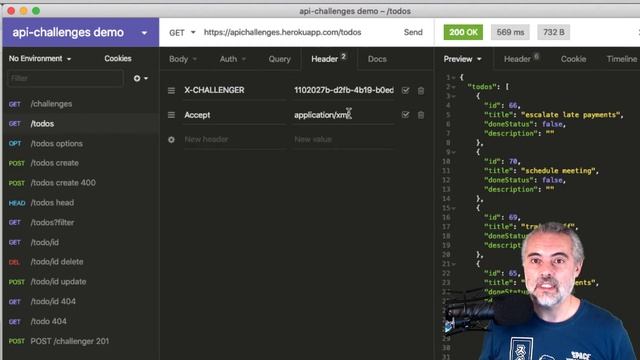Delete the Accept header with trash icon
The width and height of the screenshot is (640, 360).
[x=421, y=115]
